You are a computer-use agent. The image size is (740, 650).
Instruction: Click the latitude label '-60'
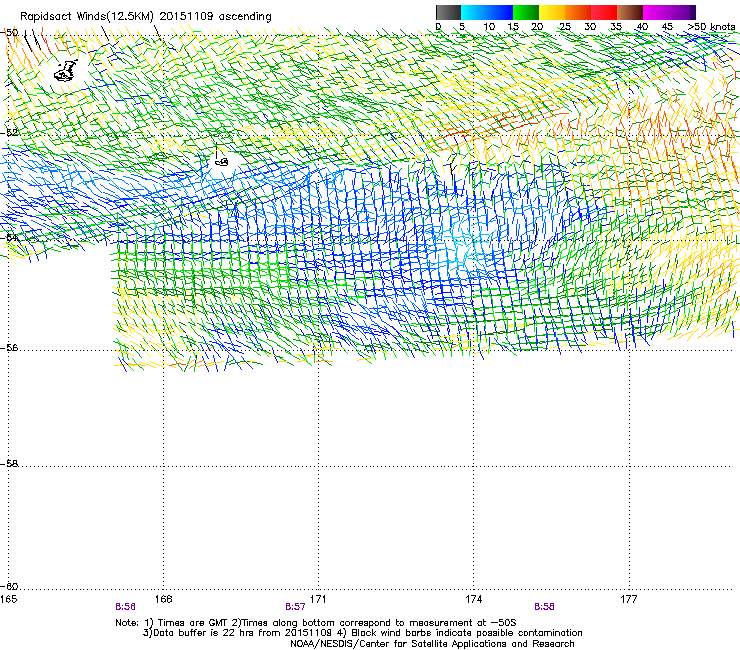pyautogui.click(x=10, y=586)
